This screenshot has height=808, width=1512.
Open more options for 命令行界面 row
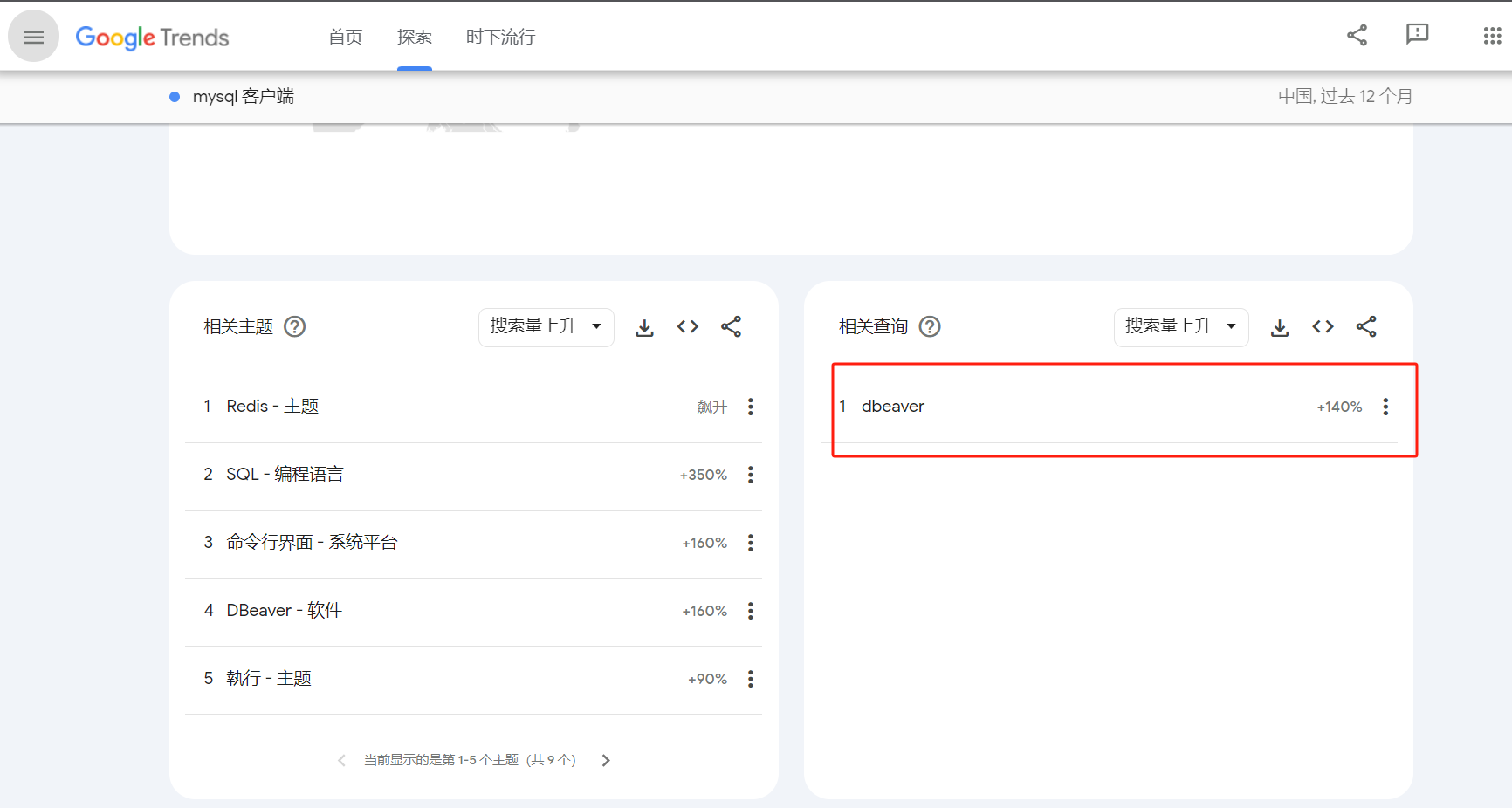pos(751,543)
